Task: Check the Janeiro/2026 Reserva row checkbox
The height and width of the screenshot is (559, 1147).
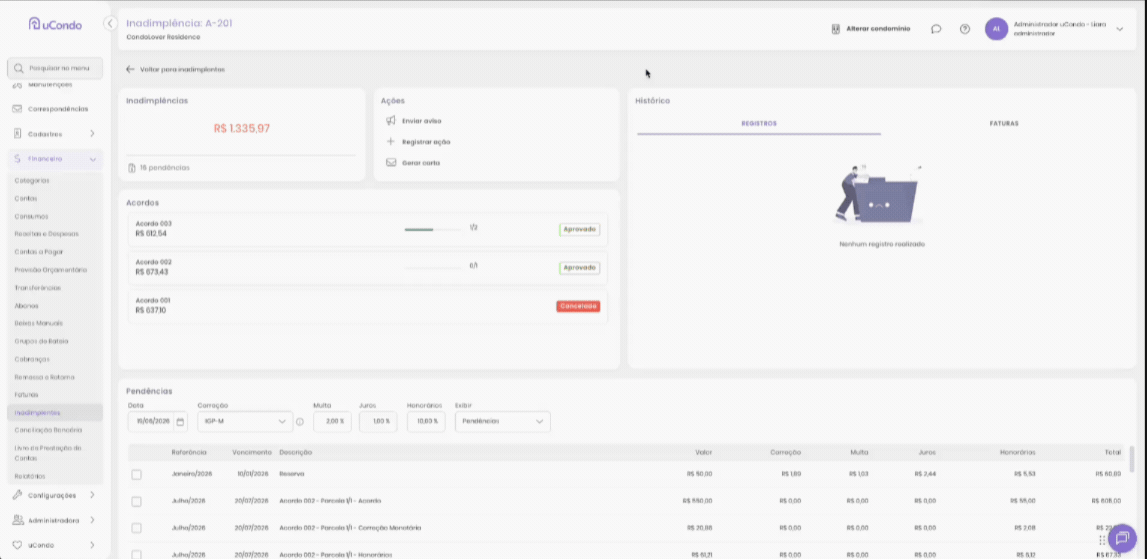Action: [137, 475]
